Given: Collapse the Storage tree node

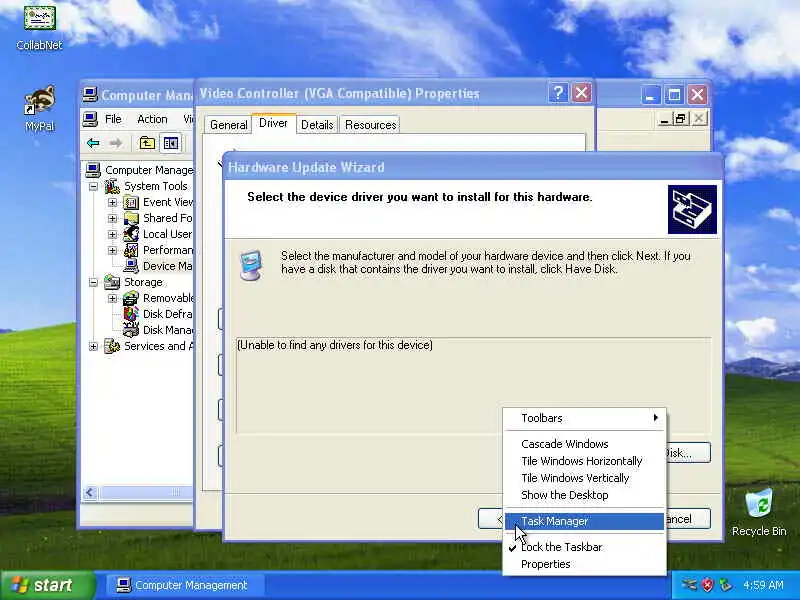Looking at the screenshot, I should tap(93, 282).
